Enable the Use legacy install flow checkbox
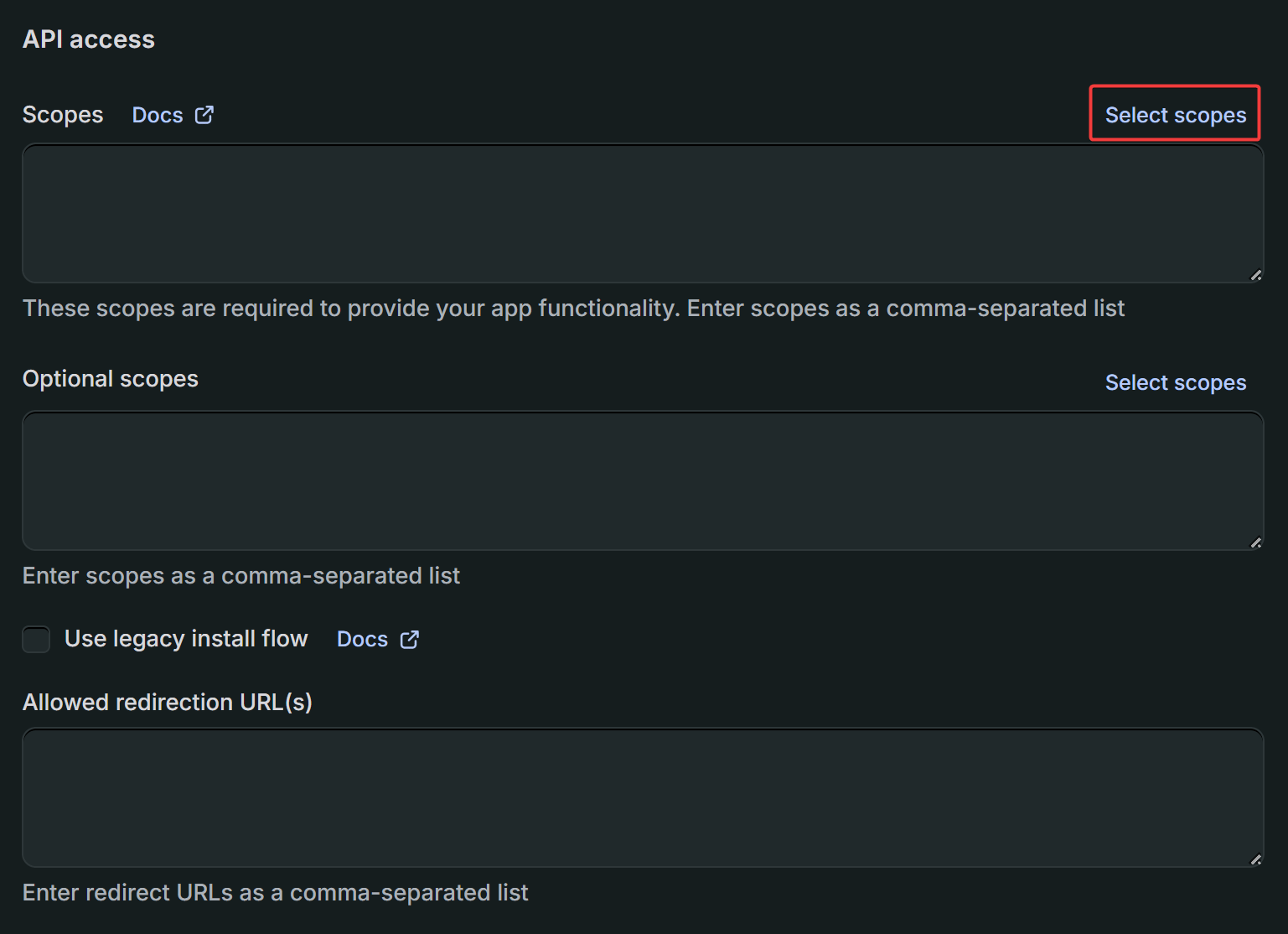This screenshot has width=1288, height=934. click(x=36, y=639)
